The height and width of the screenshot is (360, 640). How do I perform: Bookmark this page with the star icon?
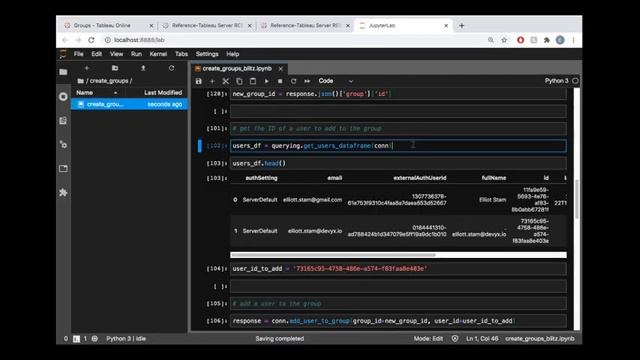(504, 40)
